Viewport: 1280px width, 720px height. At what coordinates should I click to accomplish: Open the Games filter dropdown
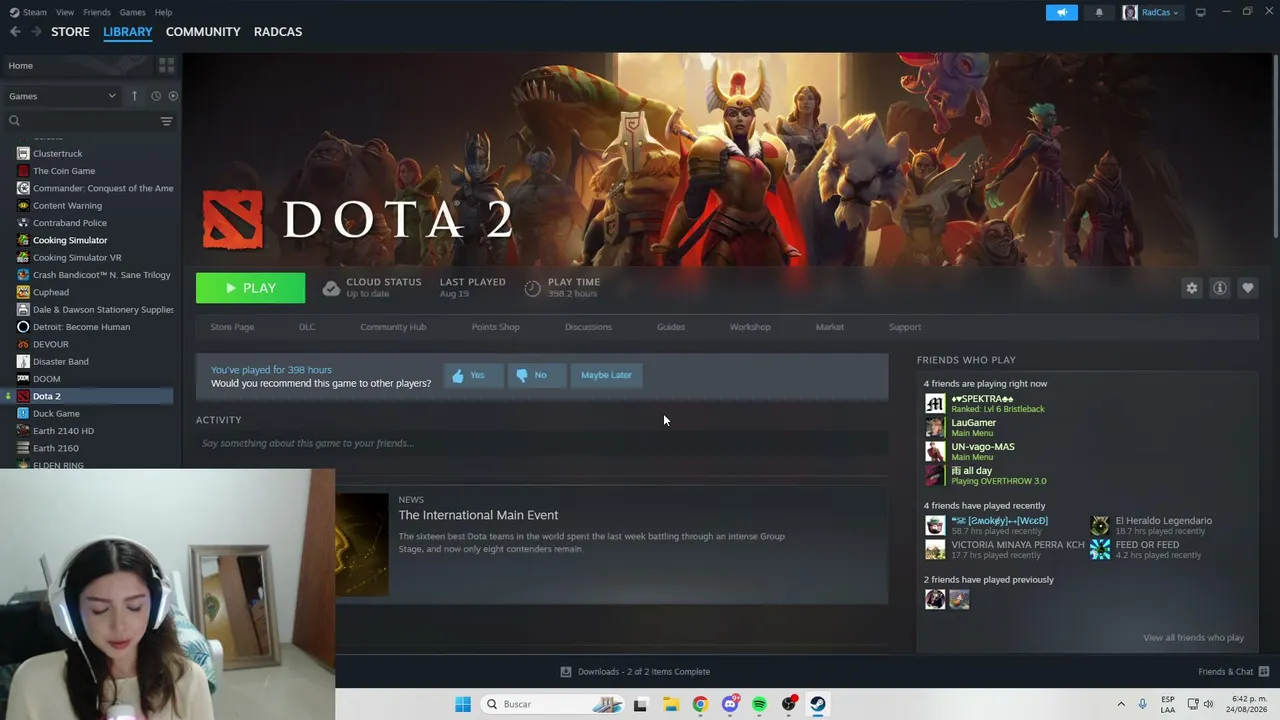click(62, 96)
